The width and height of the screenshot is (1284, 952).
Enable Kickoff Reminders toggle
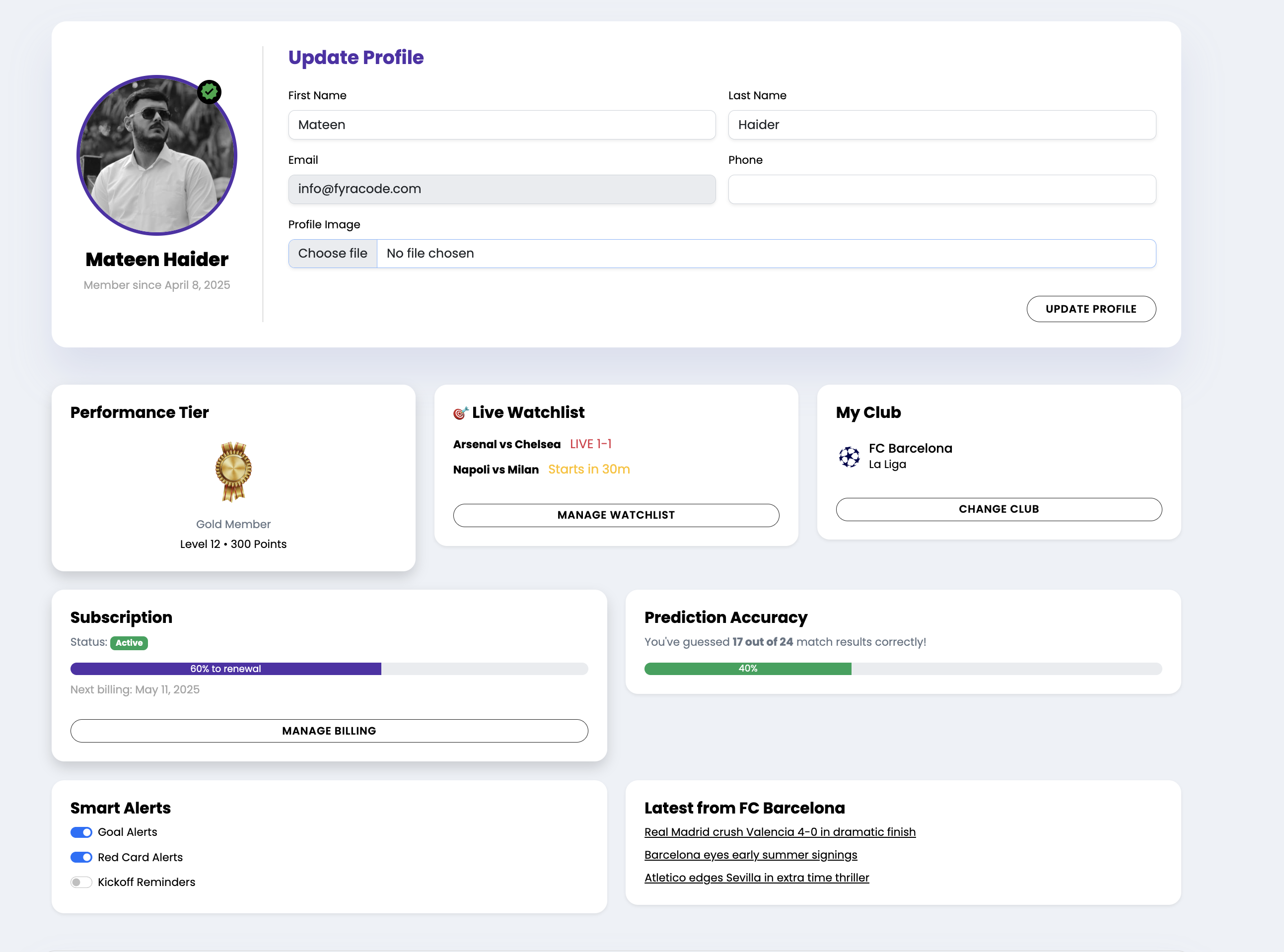[x=81, y=882]
